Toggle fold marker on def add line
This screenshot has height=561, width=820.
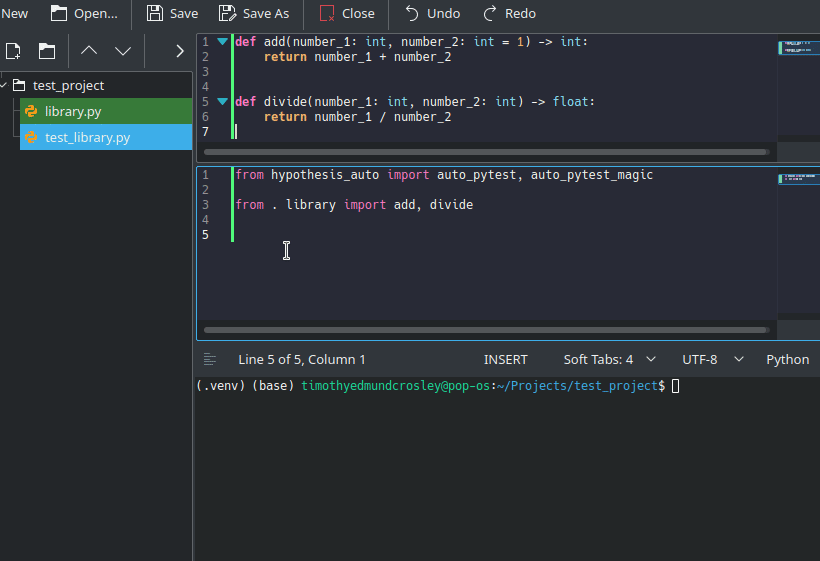[222, 42]
